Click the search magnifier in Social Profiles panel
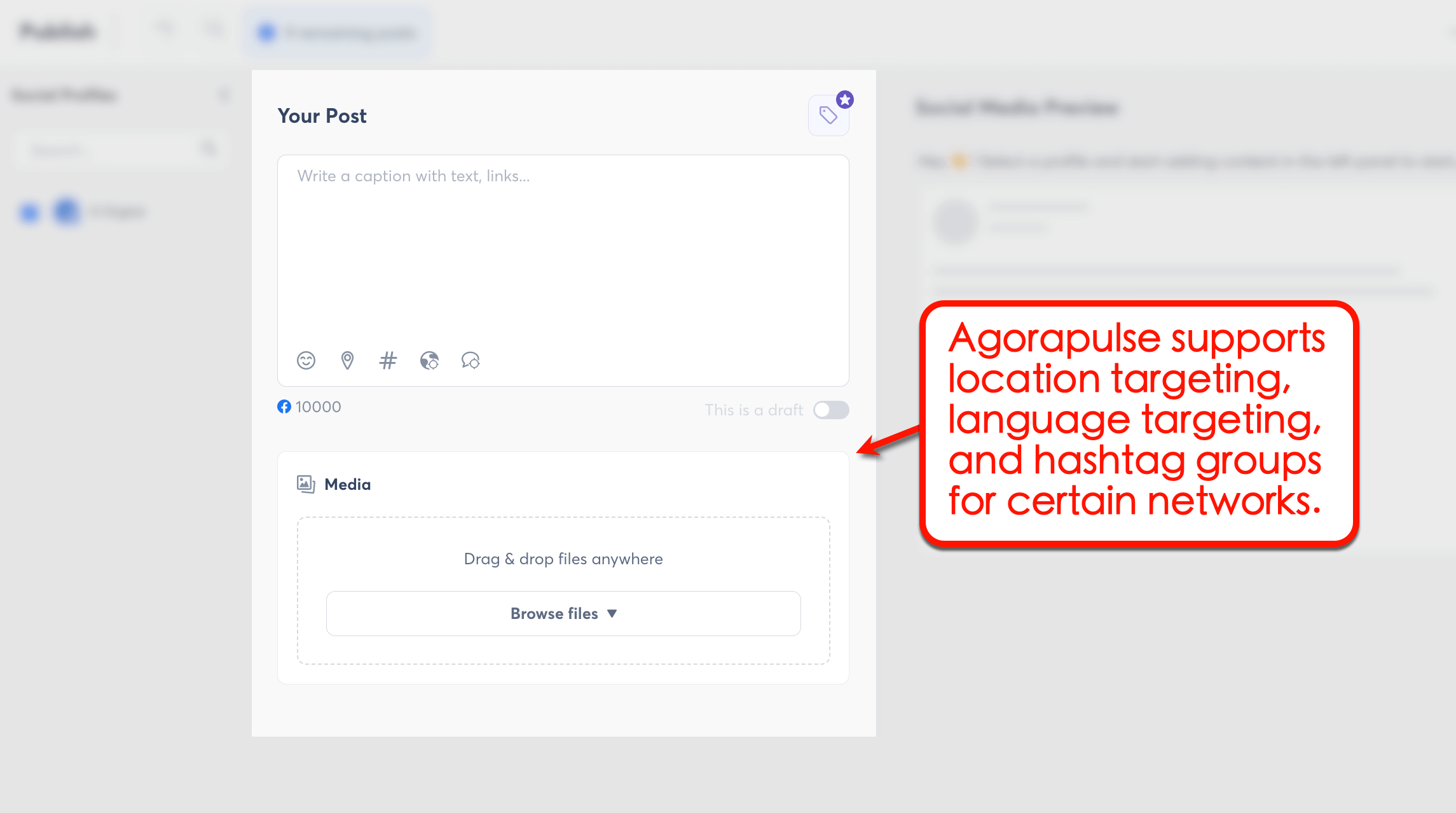 point(208,148)
